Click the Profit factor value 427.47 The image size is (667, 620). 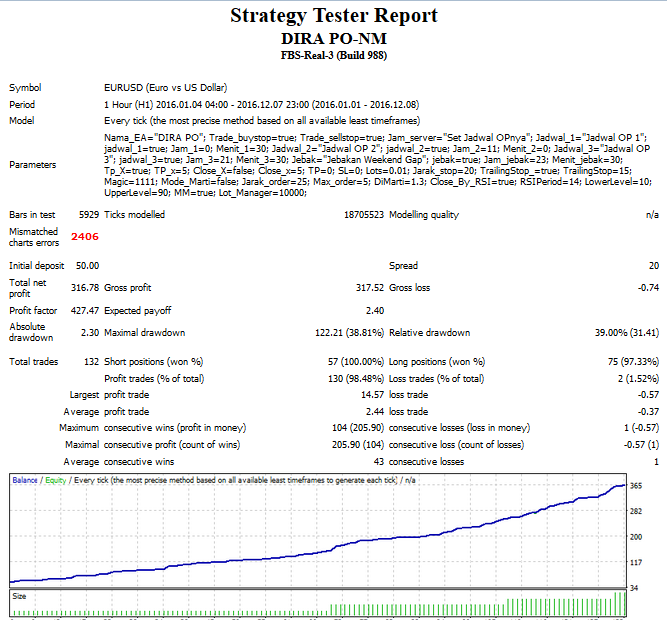pyautogui.click(x=85, y=311)
